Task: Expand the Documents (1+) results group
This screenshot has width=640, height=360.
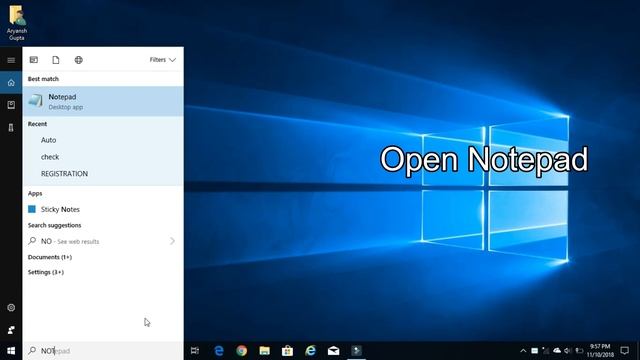Action: (50, 257)
